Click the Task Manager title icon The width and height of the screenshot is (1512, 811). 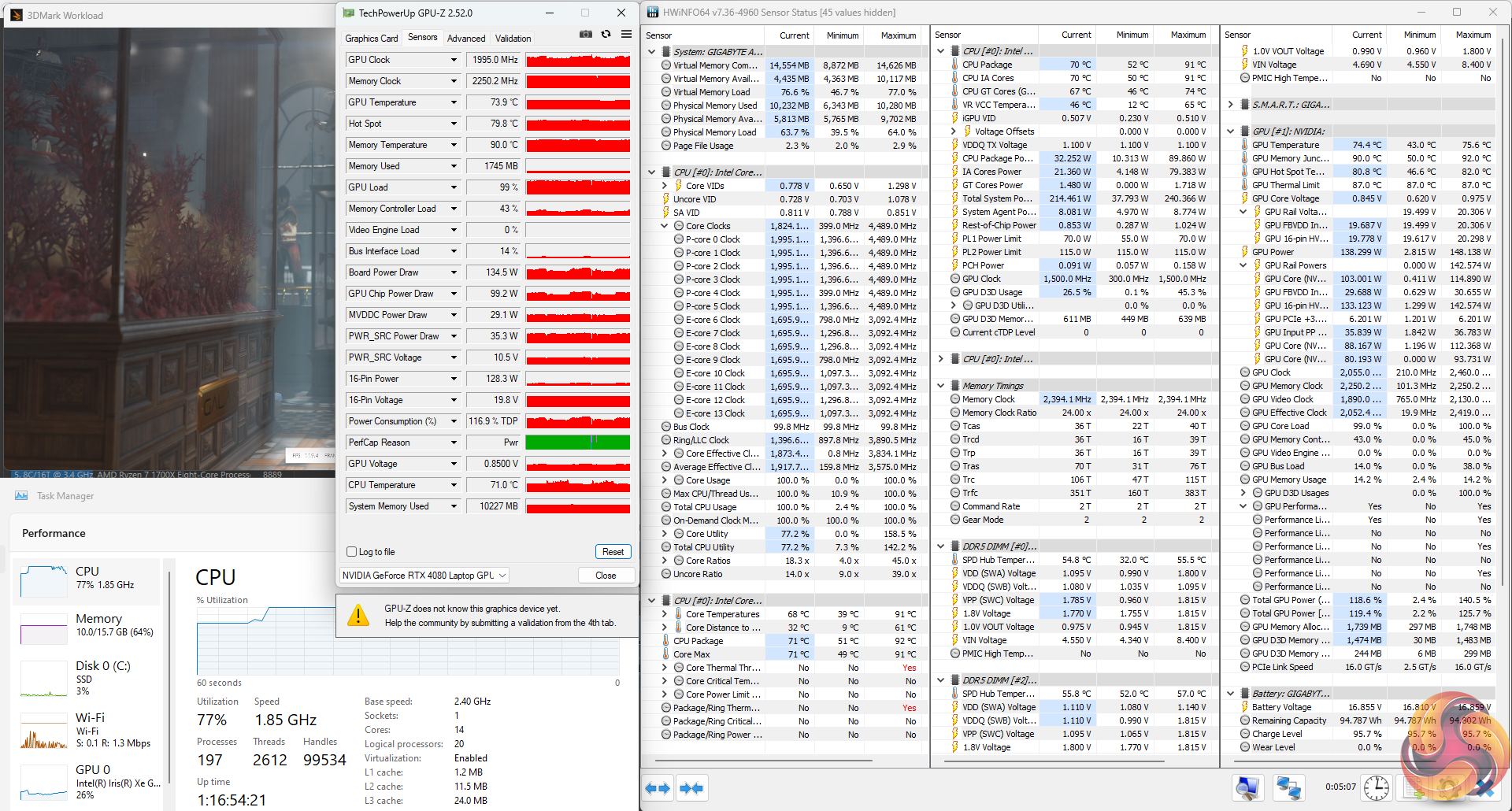click(21, 495)
